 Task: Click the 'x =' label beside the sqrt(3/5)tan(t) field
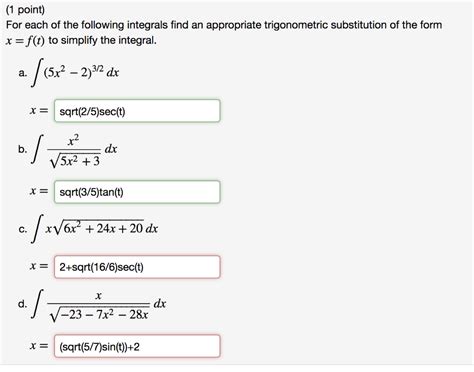[x=39, y=191]
